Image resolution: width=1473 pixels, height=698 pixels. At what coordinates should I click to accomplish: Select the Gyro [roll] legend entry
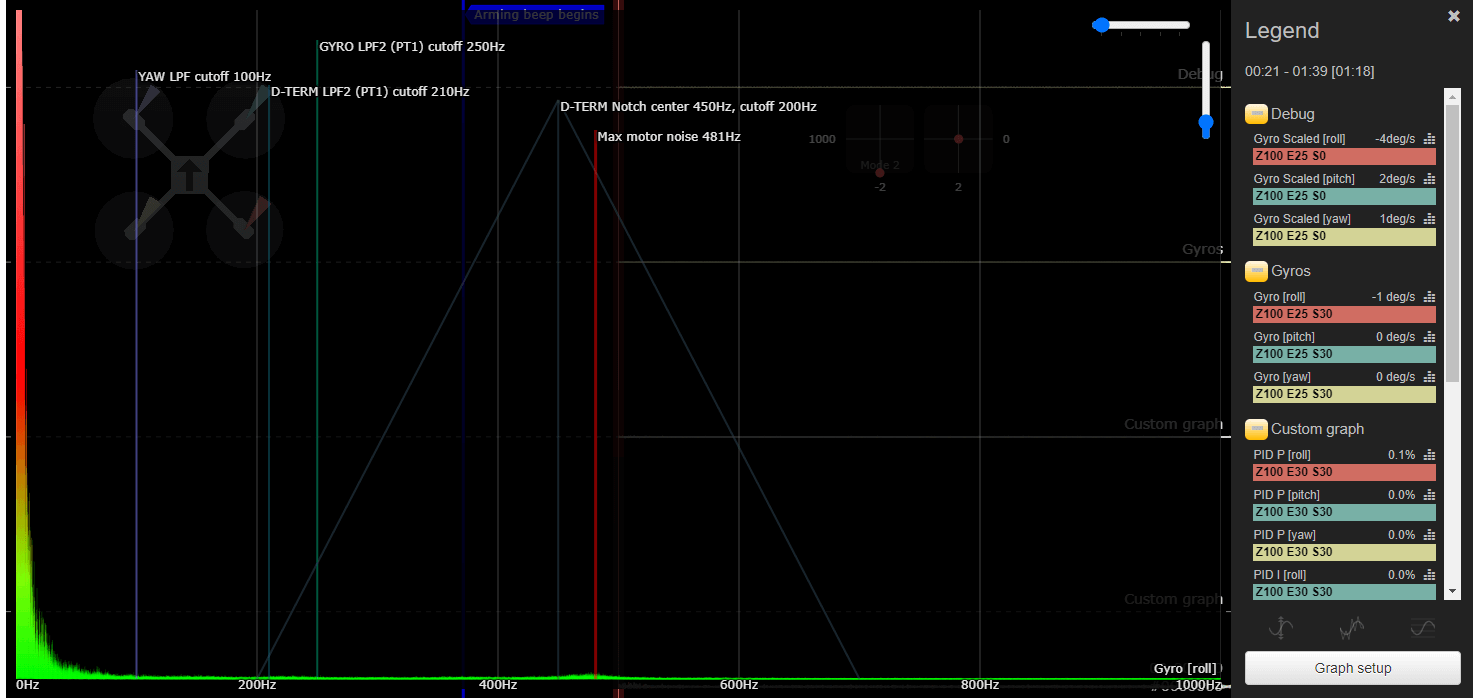(1279, 297)
